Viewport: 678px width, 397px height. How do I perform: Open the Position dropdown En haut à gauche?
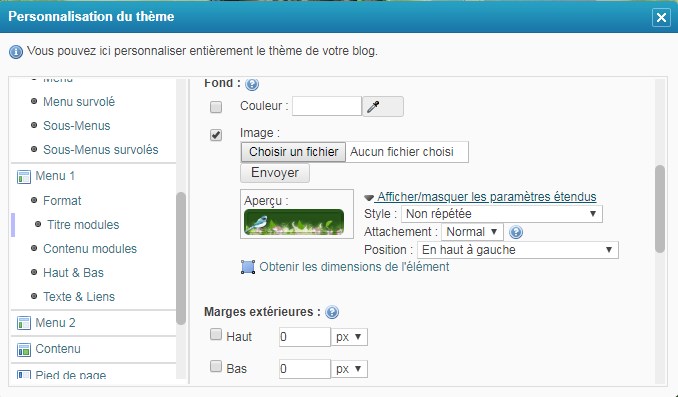click(518, 250)
